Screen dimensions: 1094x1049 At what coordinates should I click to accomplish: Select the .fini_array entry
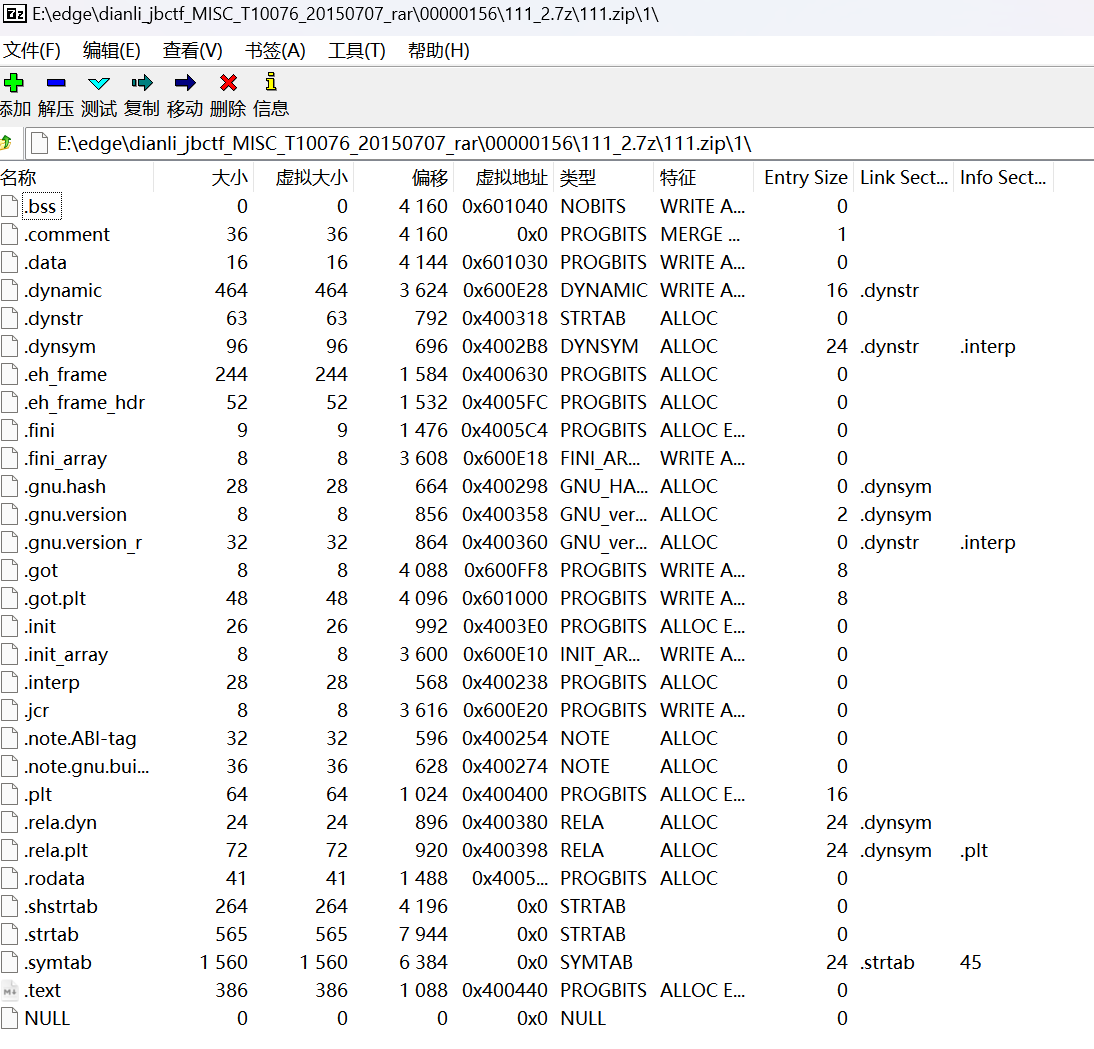point(66,458)
